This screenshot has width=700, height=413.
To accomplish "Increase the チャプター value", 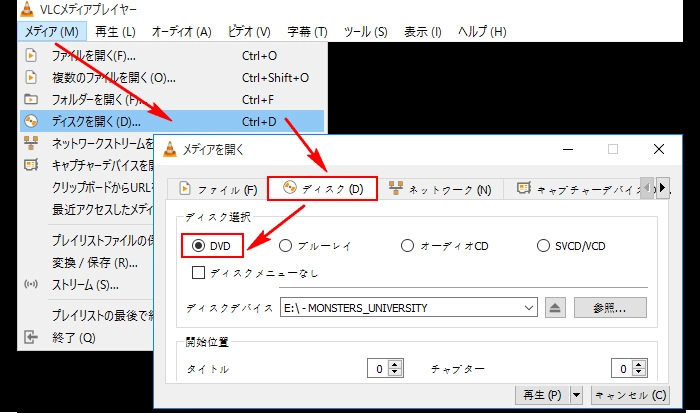I will (x=639, y=364).
